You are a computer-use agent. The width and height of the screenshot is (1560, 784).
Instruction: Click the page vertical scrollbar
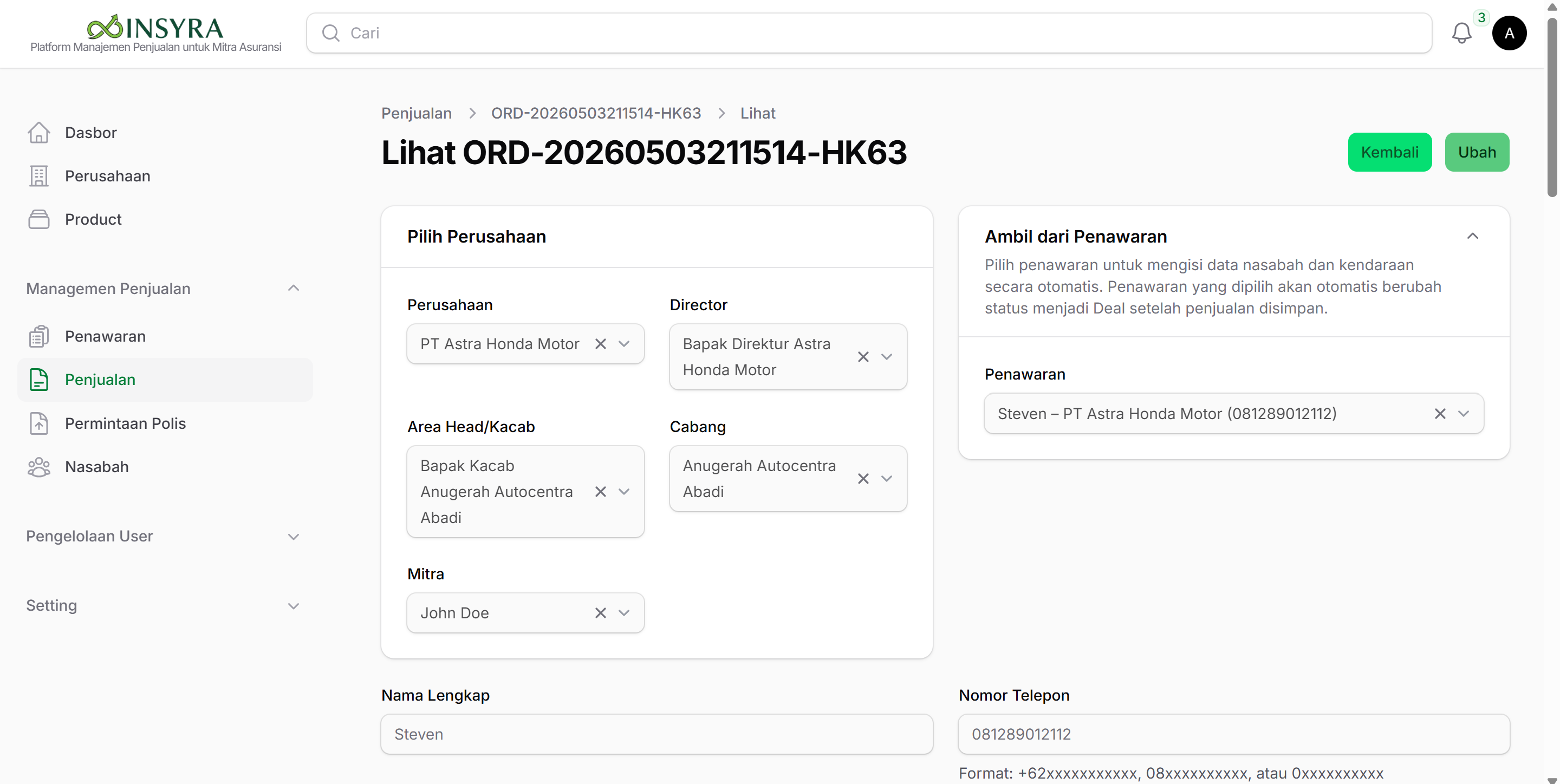tap(1552, 107)
